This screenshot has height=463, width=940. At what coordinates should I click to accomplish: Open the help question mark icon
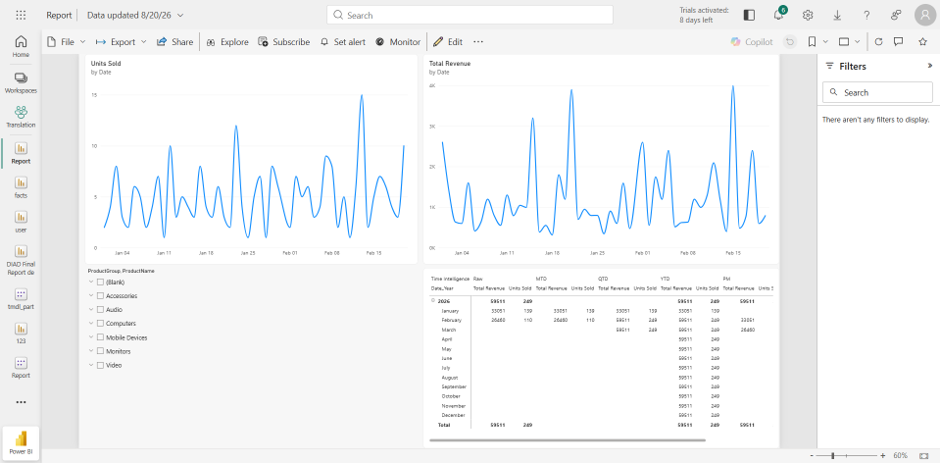click(x=866, y=16)
